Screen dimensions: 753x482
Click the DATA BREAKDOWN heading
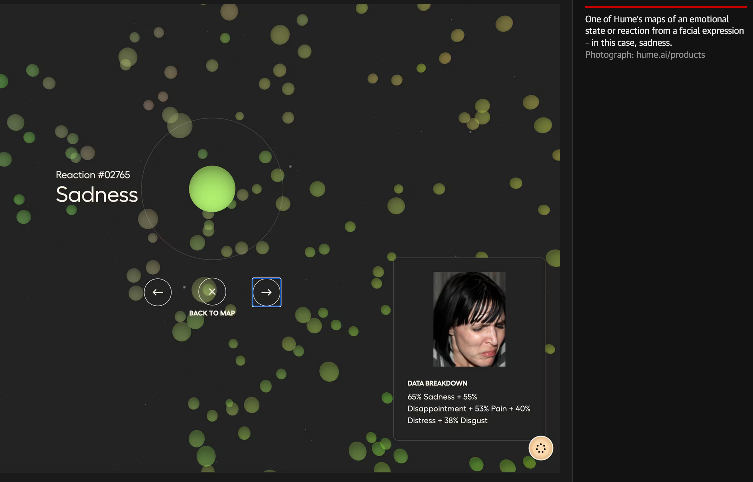tap(437, 383)
